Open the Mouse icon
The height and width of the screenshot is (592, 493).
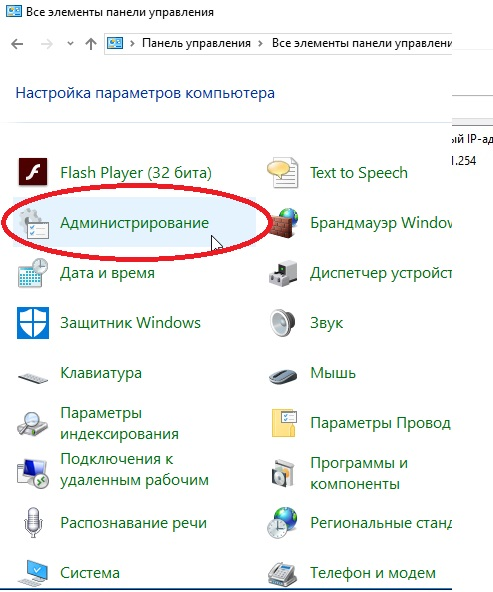click(x=283, y=375)
